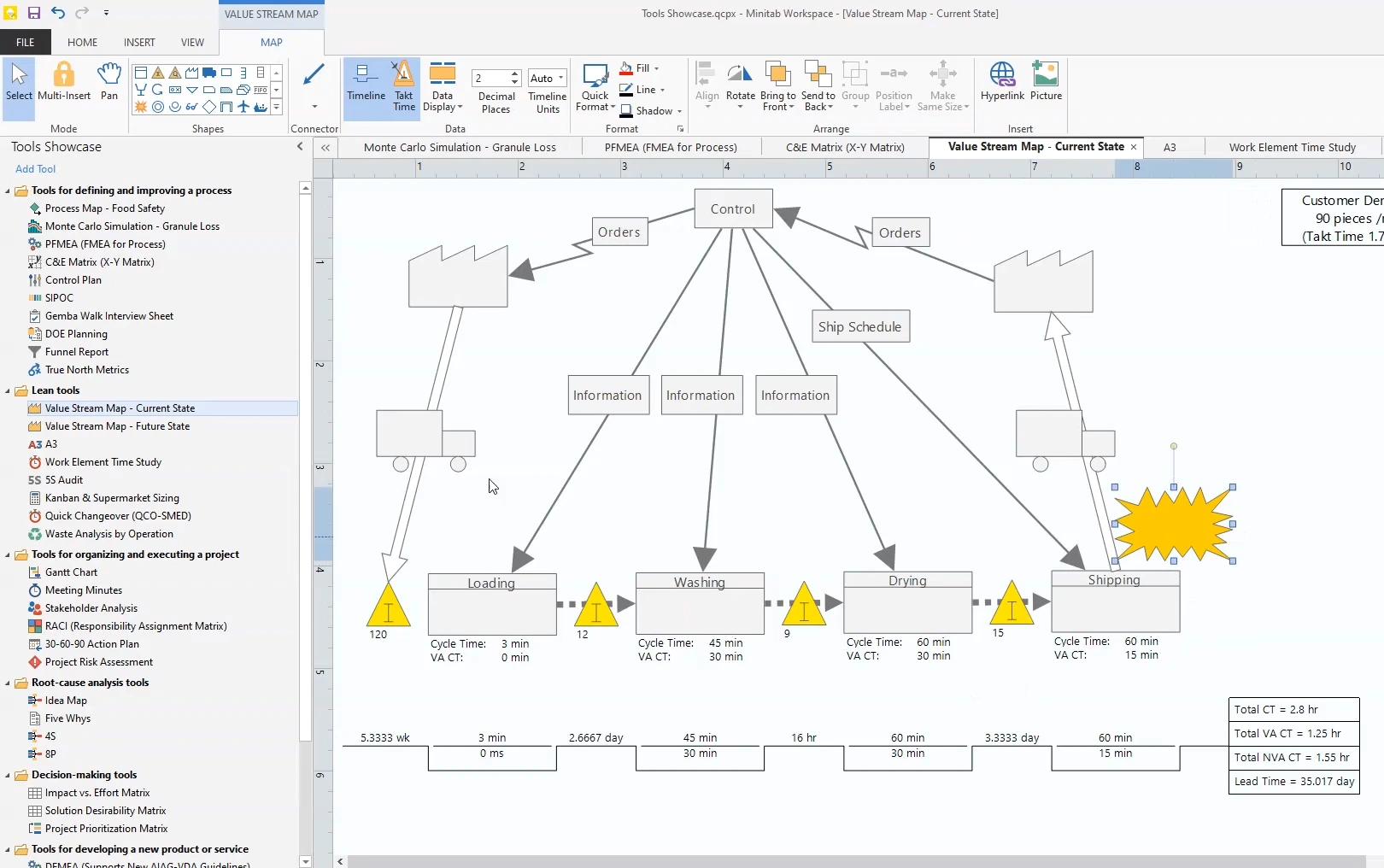This screenshot has height=868, width=1384.
Task: Click the Add Tool link
Action: pyautogui.click(x=35, y=169)
